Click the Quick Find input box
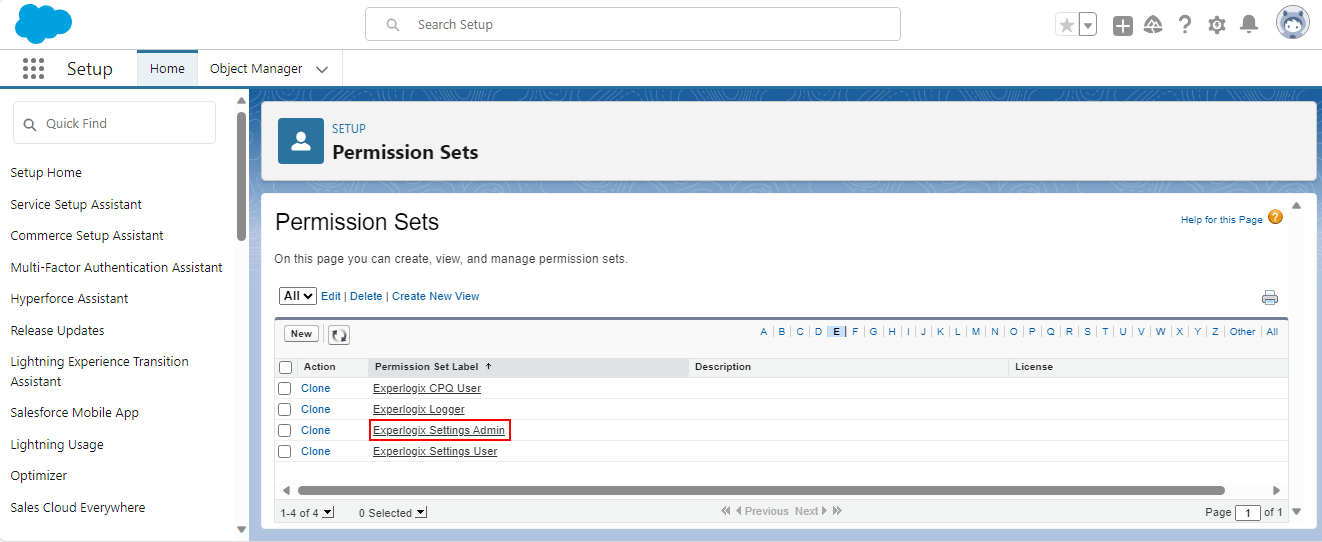The width and height of the screenshot is (1322, 542). click(x=114, y=123)
